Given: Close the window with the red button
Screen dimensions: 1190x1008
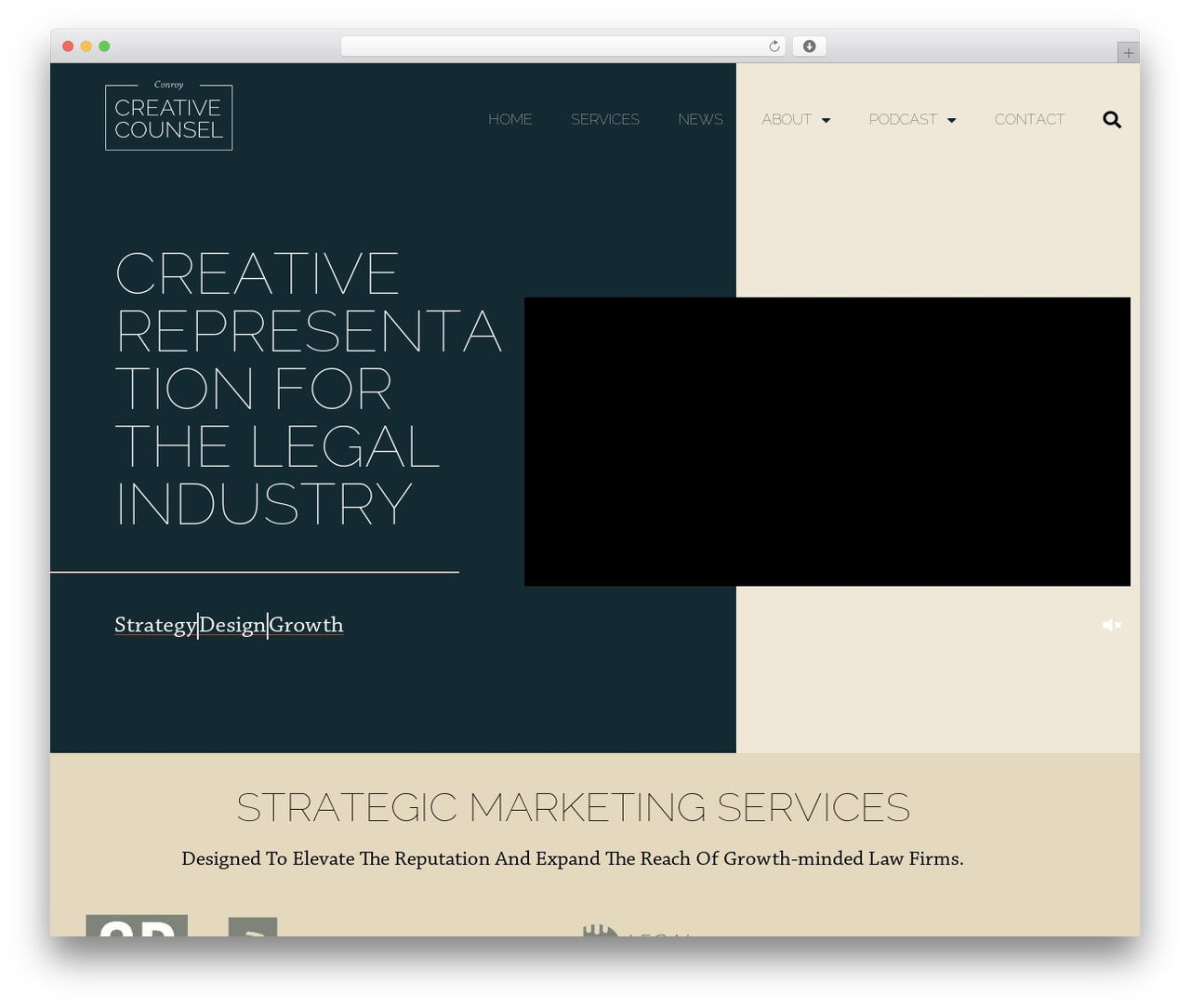Looking at the screenshot, I should click(x=68, y=46).
